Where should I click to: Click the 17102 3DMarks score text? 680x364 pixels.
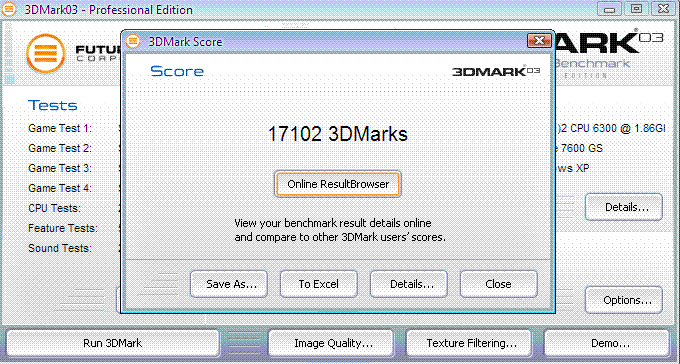click(x=337, y=134)
